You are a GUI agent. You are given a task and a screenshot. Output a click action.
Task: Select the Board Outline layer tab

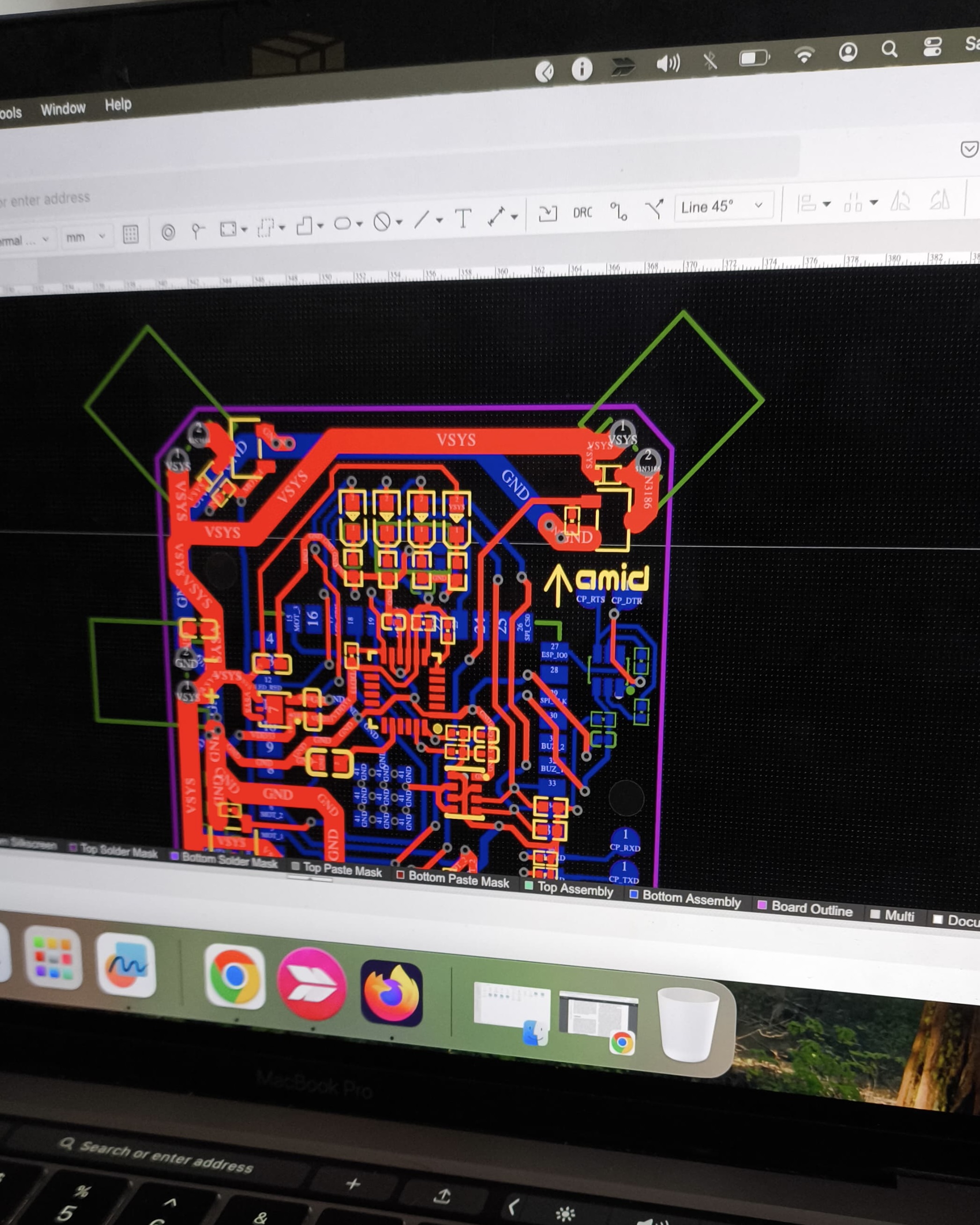coord(806,908)
